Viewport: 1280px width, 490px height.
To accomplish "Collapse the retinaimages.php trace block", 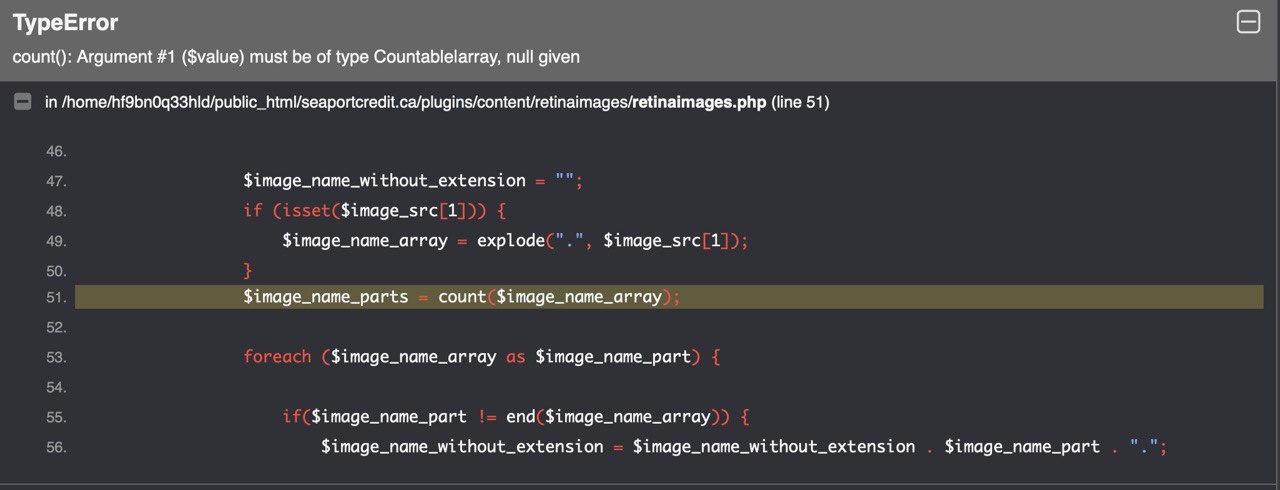I will pos(22,102).
